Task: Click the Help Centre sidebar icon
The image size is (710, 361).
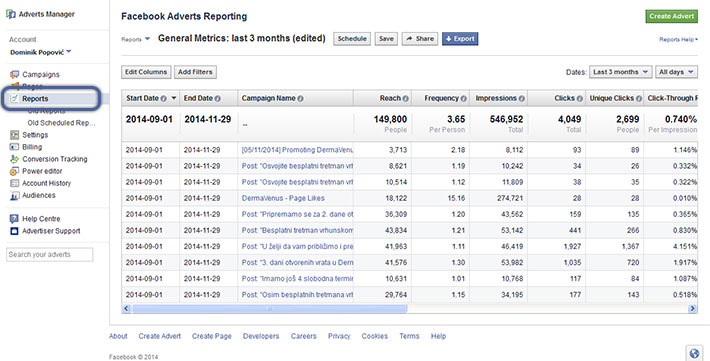Action: point(14,219)
